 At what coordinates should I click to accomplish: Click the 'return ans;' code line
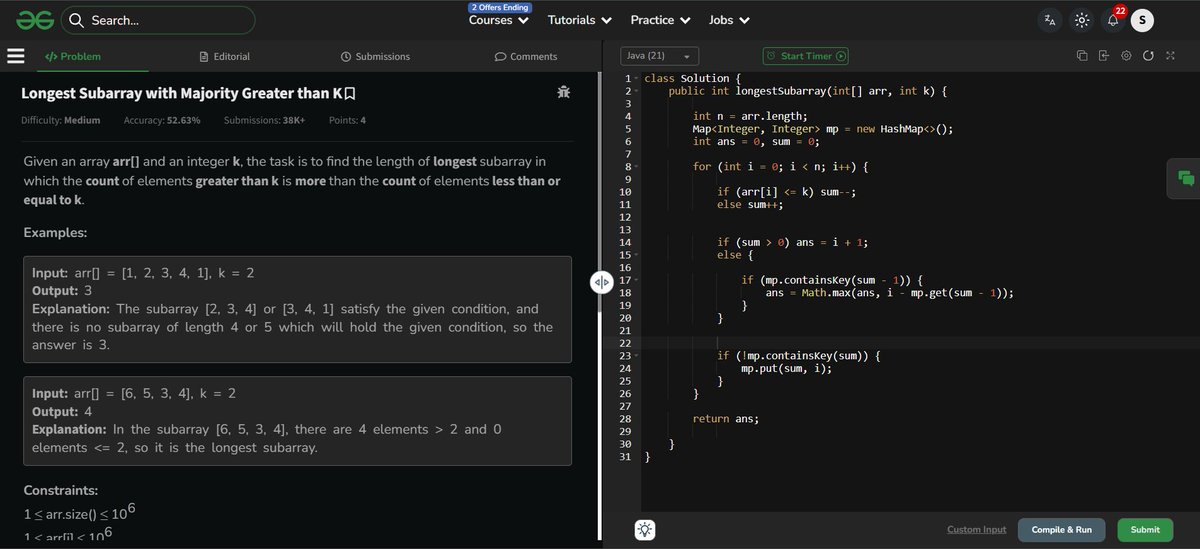click(x=725, y=418)
